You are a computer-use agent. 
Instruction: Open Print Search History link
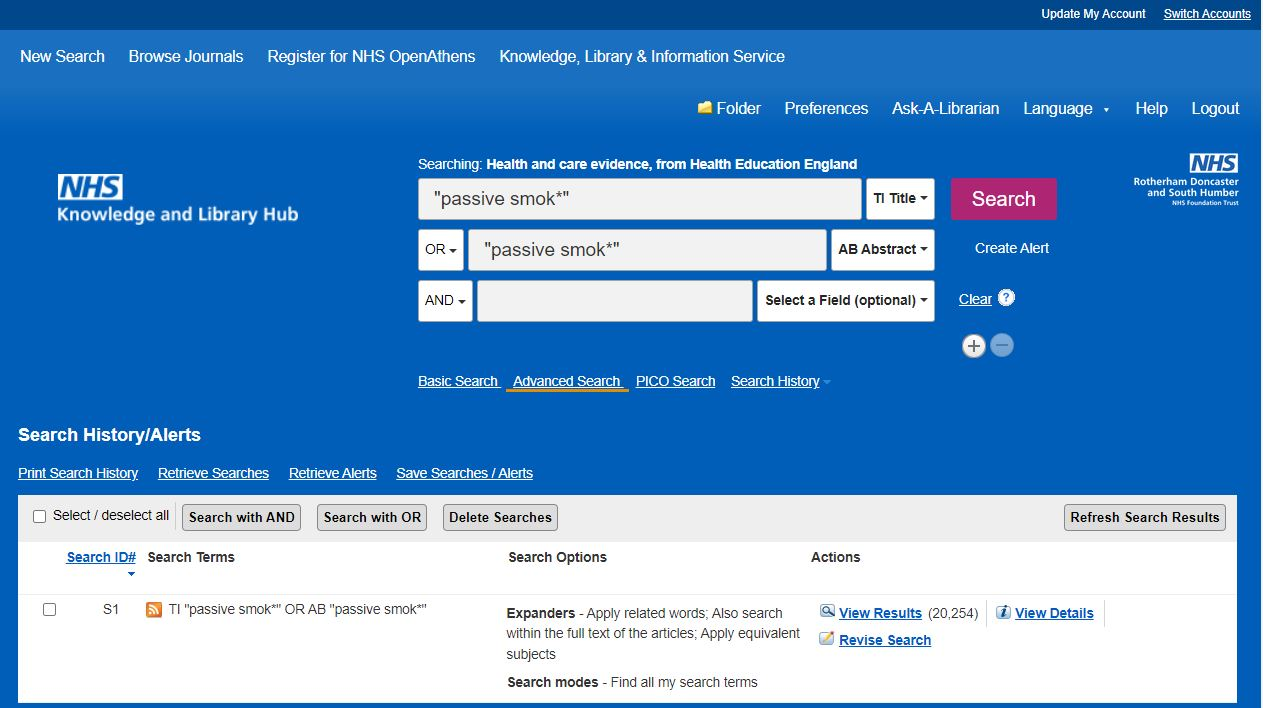pyautogui.click(x=78, y=473)
